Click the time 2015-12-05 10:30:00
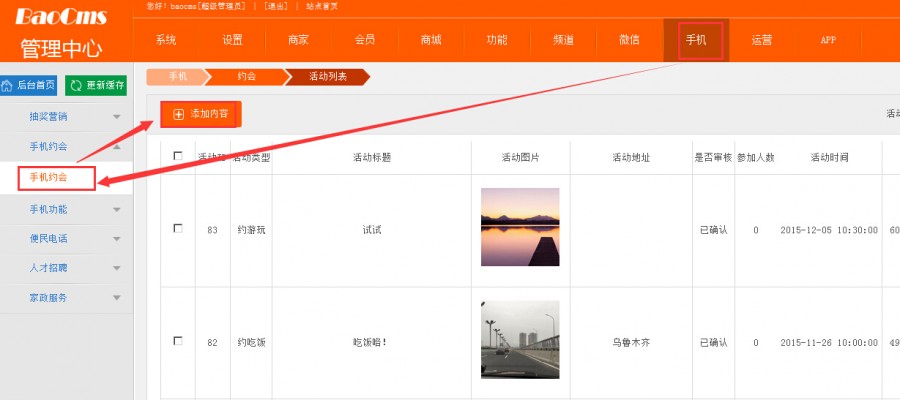900x400 pixels. pos(829,230)
